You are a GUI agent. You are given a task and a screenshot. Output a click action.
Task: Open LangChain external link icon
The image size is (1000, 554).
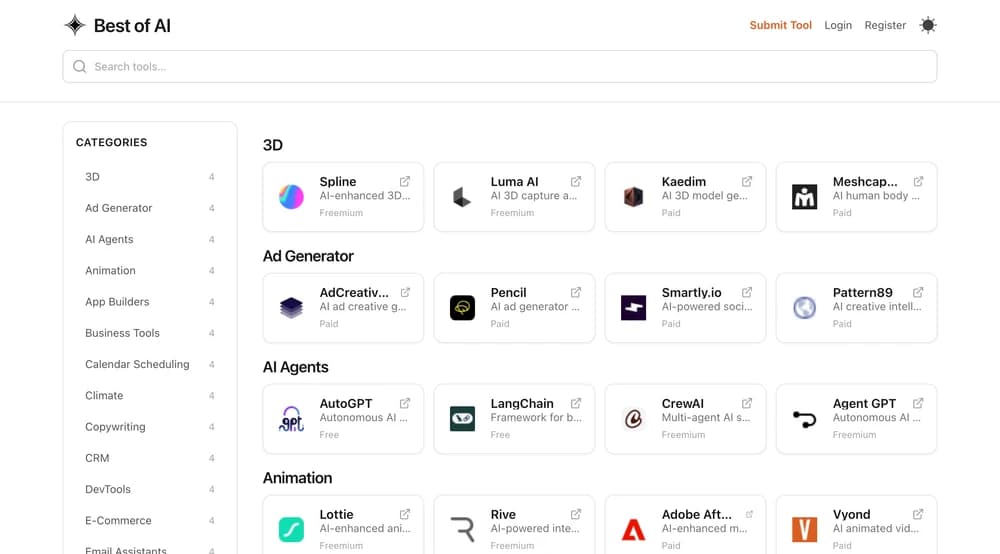click(576, 404)
